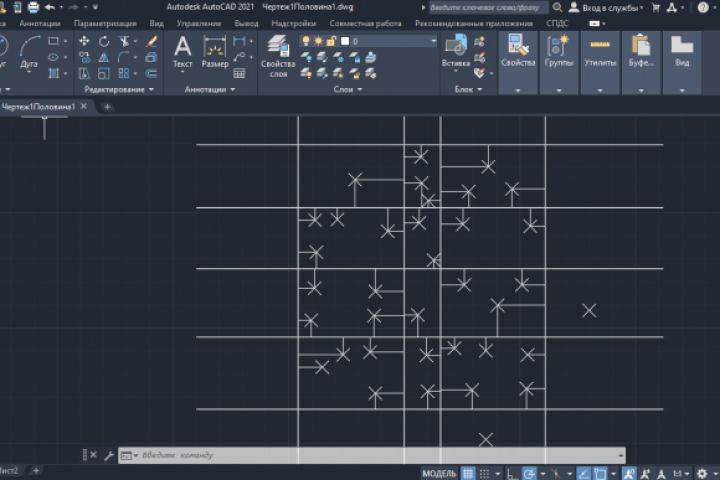Open the Управление ribbon tab
This screenshot has height=480, width=720.
[199, 23]
